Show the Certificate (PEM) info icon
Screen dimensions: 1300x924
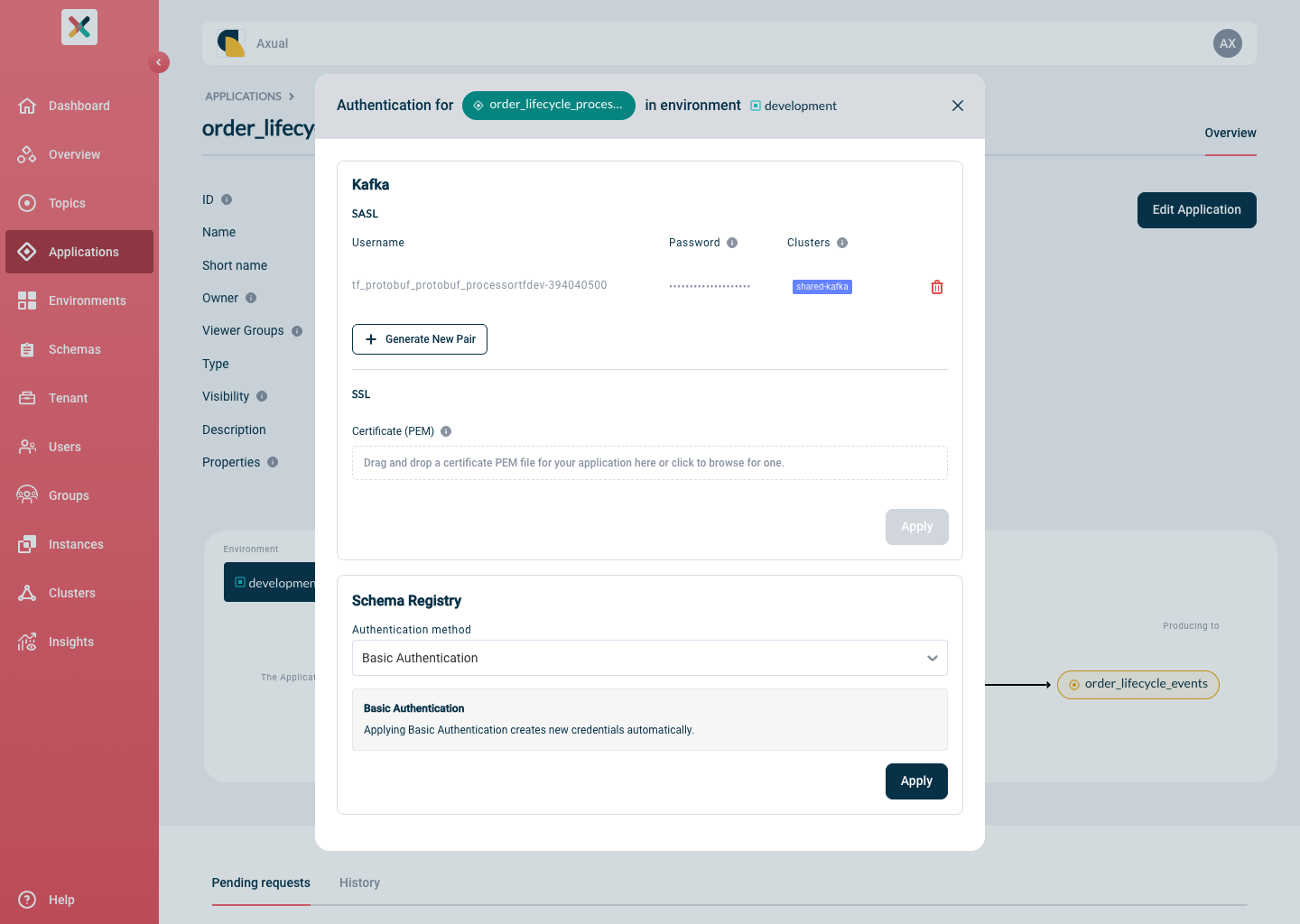coord(446,431)
